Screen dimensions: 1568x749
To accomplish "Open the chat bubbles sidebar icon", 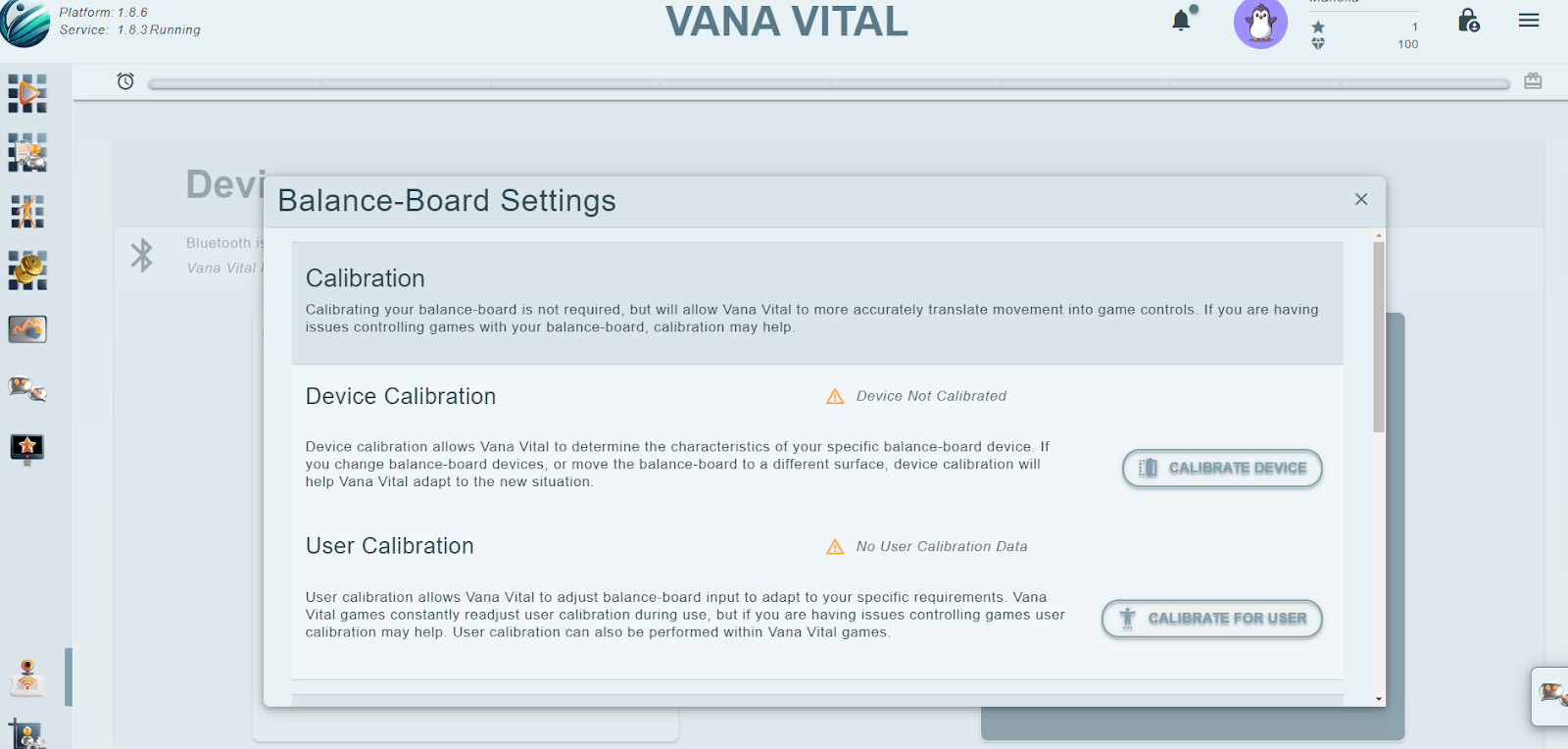I will tap(27, 389).
